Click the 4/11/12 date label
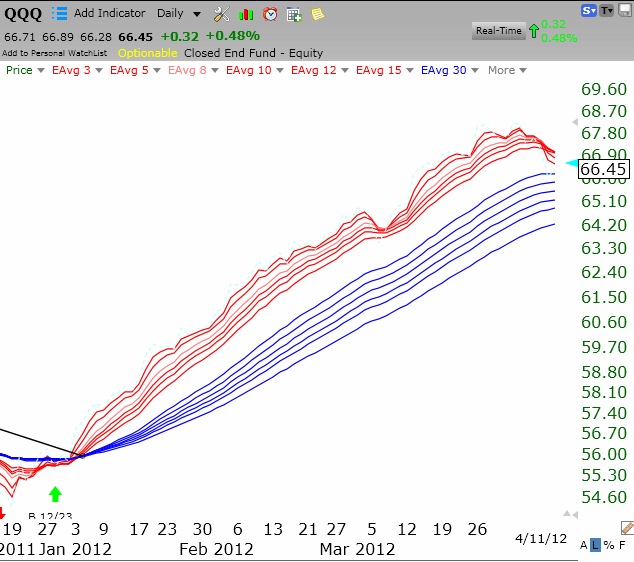Screen dimensions: 634x562 (x=541, y=539)
